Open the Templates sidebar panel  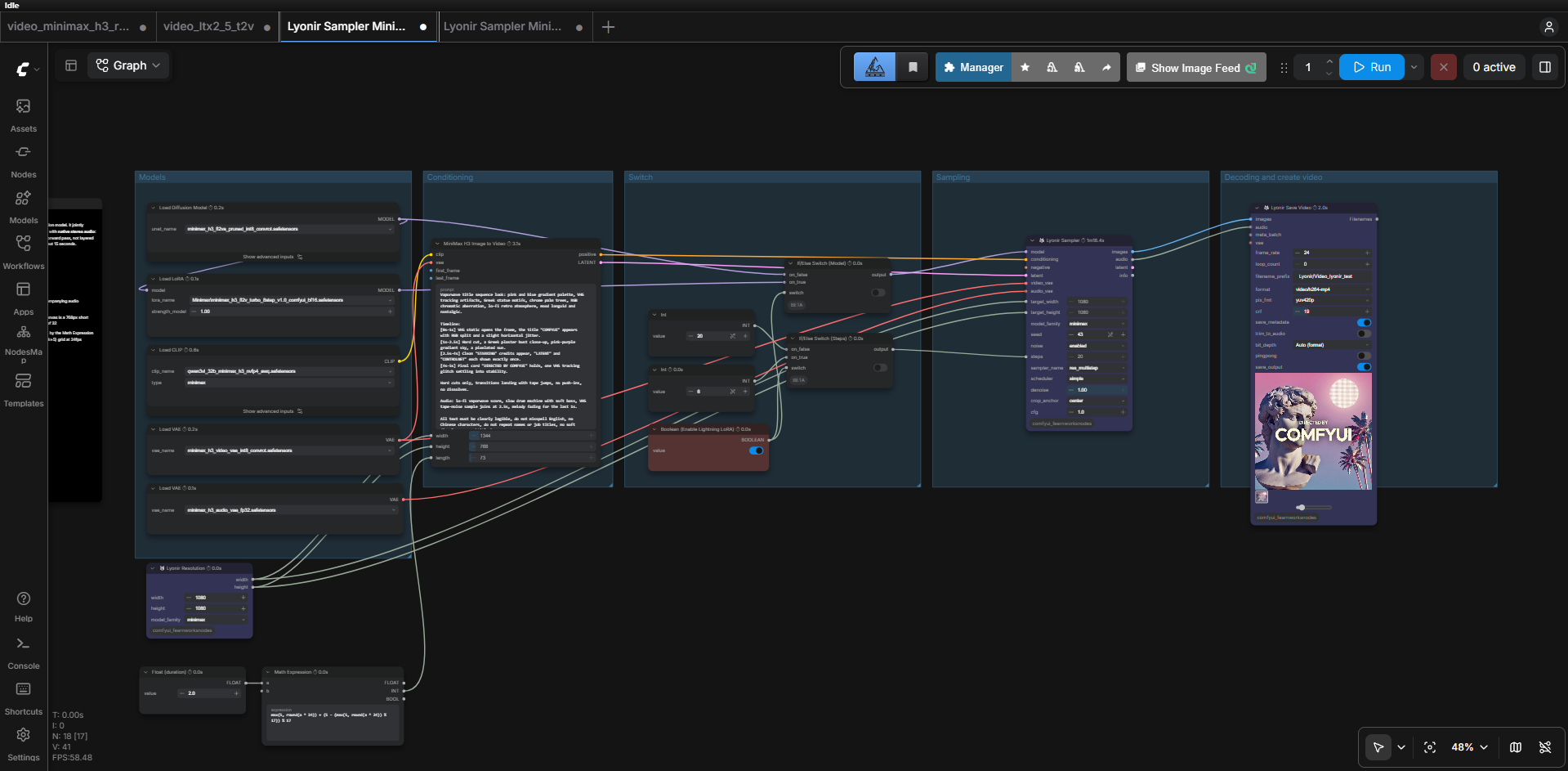click(x=24, y=390)
